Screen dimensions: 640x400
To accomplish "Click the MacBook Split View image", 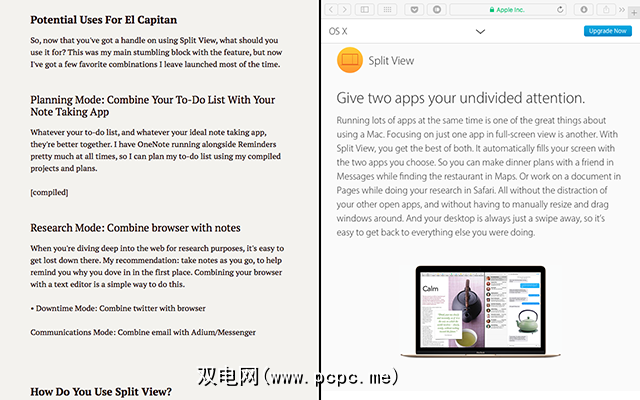I will (480, 312).
